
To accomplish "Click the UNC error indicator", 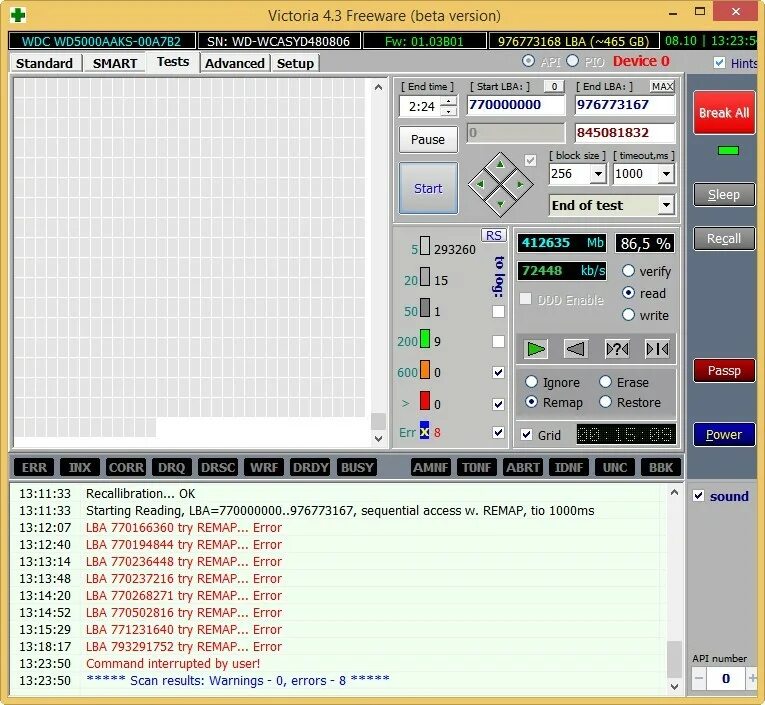I will pos(615,467).
